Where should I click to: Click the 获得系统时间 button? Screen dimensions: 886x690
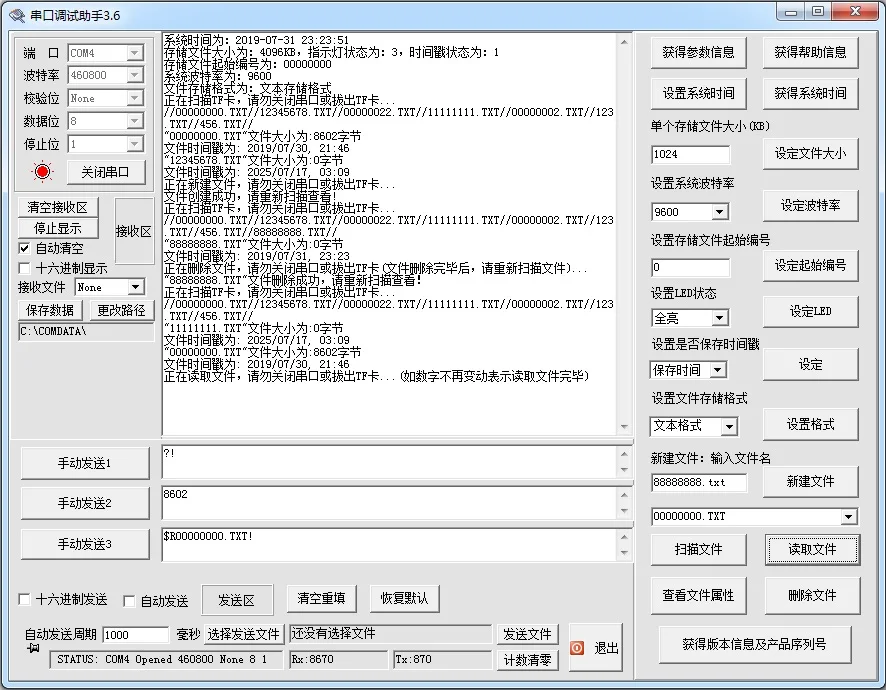(810, 93)
